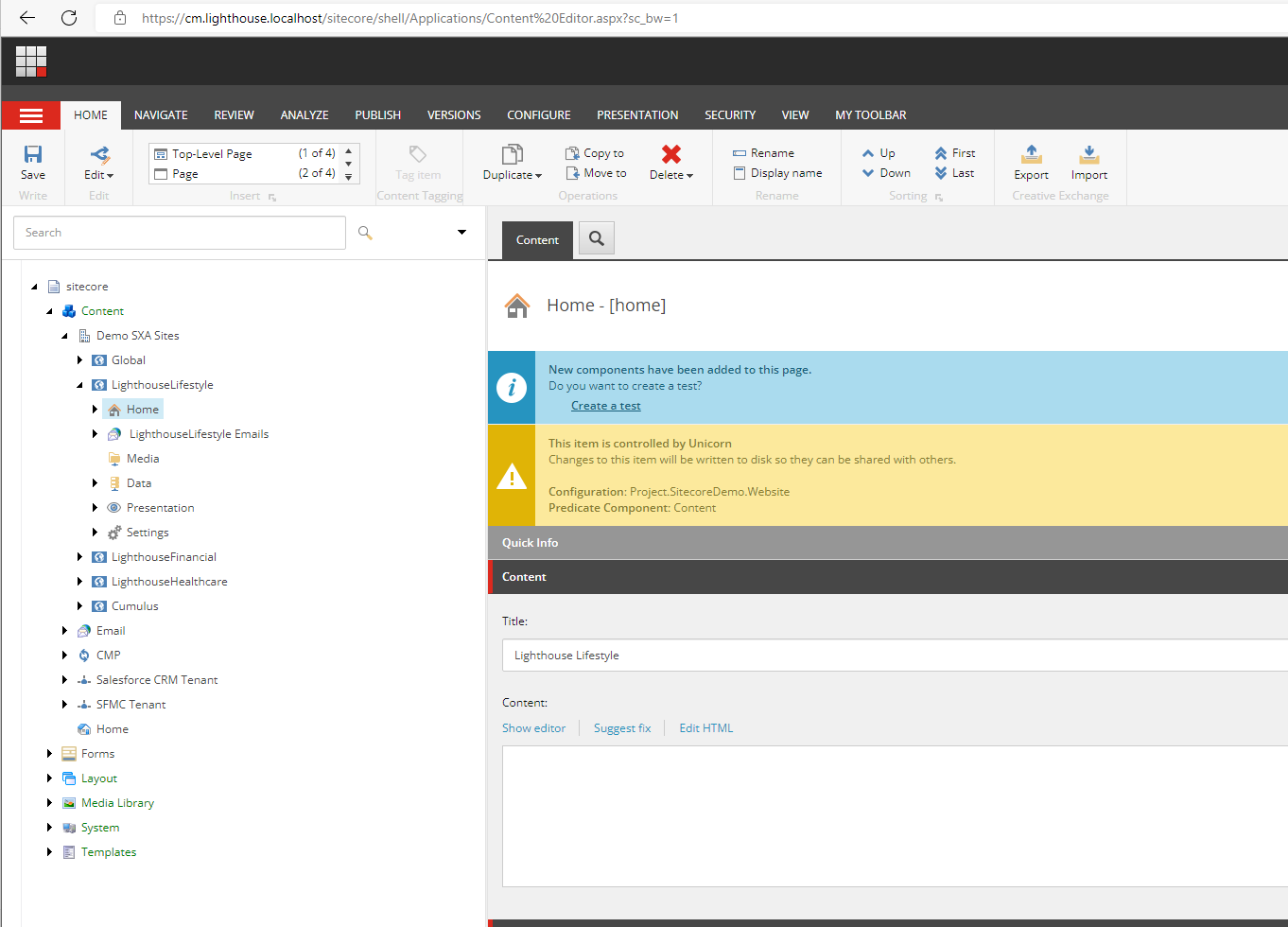Viewport: 1288px width, 927px height.
Task: Move item to First position
Action: [955, 153]
